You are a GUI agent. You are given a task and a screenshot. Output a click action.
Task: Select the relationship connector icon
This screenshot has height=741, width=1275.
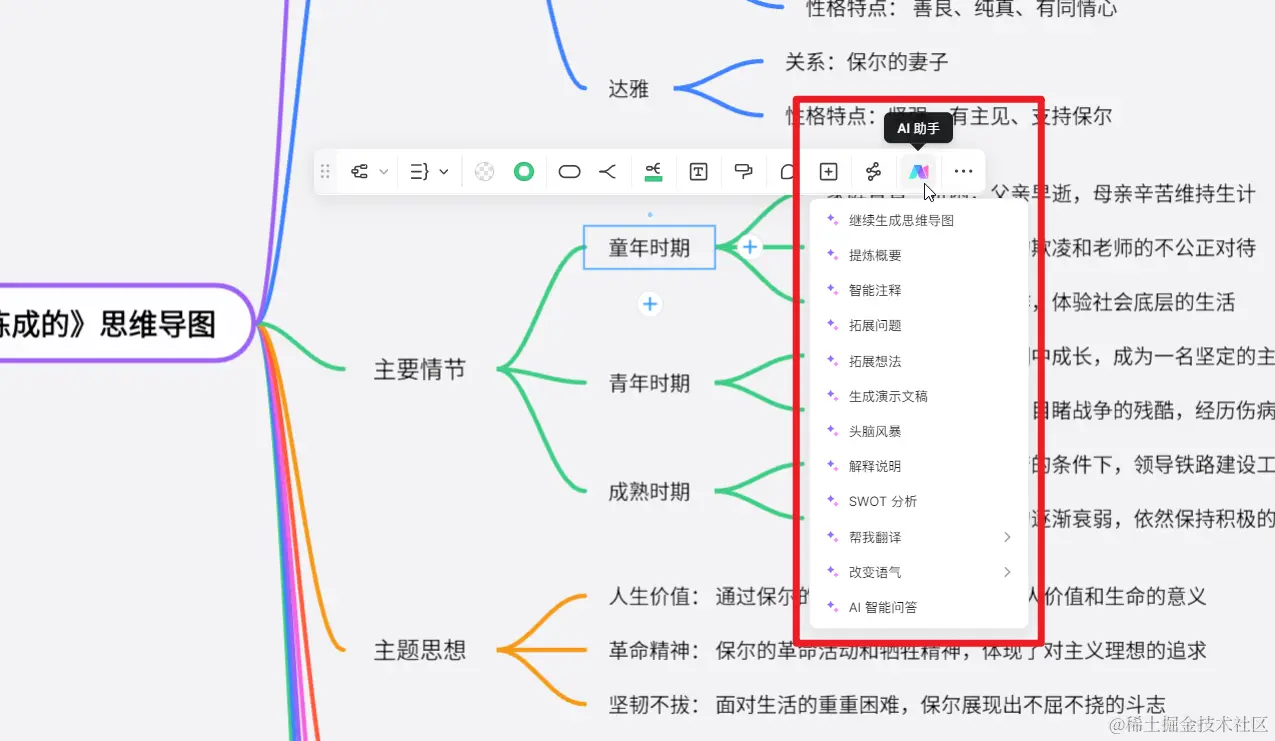[873, 171]
